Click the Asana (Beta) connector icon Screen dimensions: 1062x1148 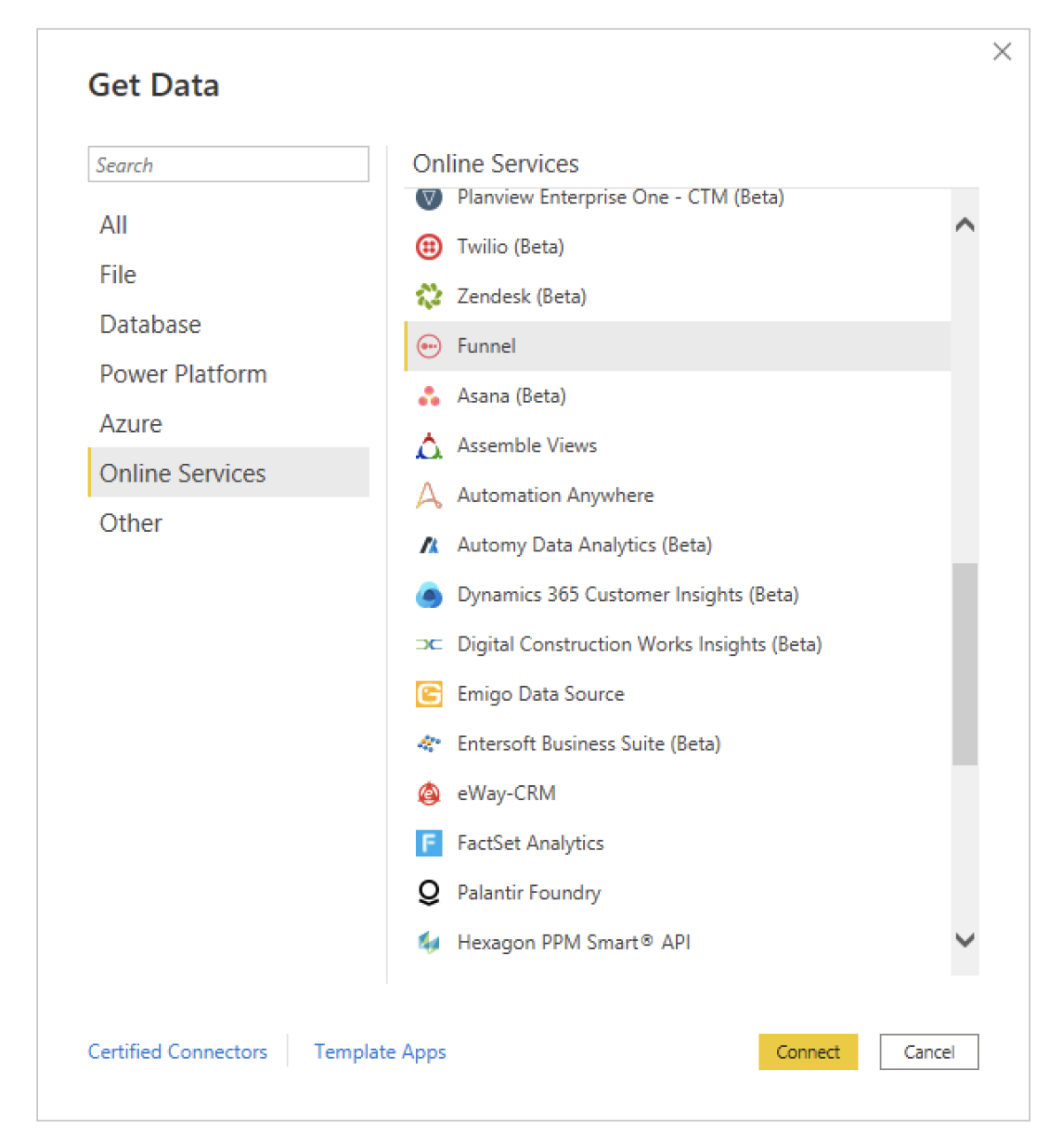pos(428,396)
